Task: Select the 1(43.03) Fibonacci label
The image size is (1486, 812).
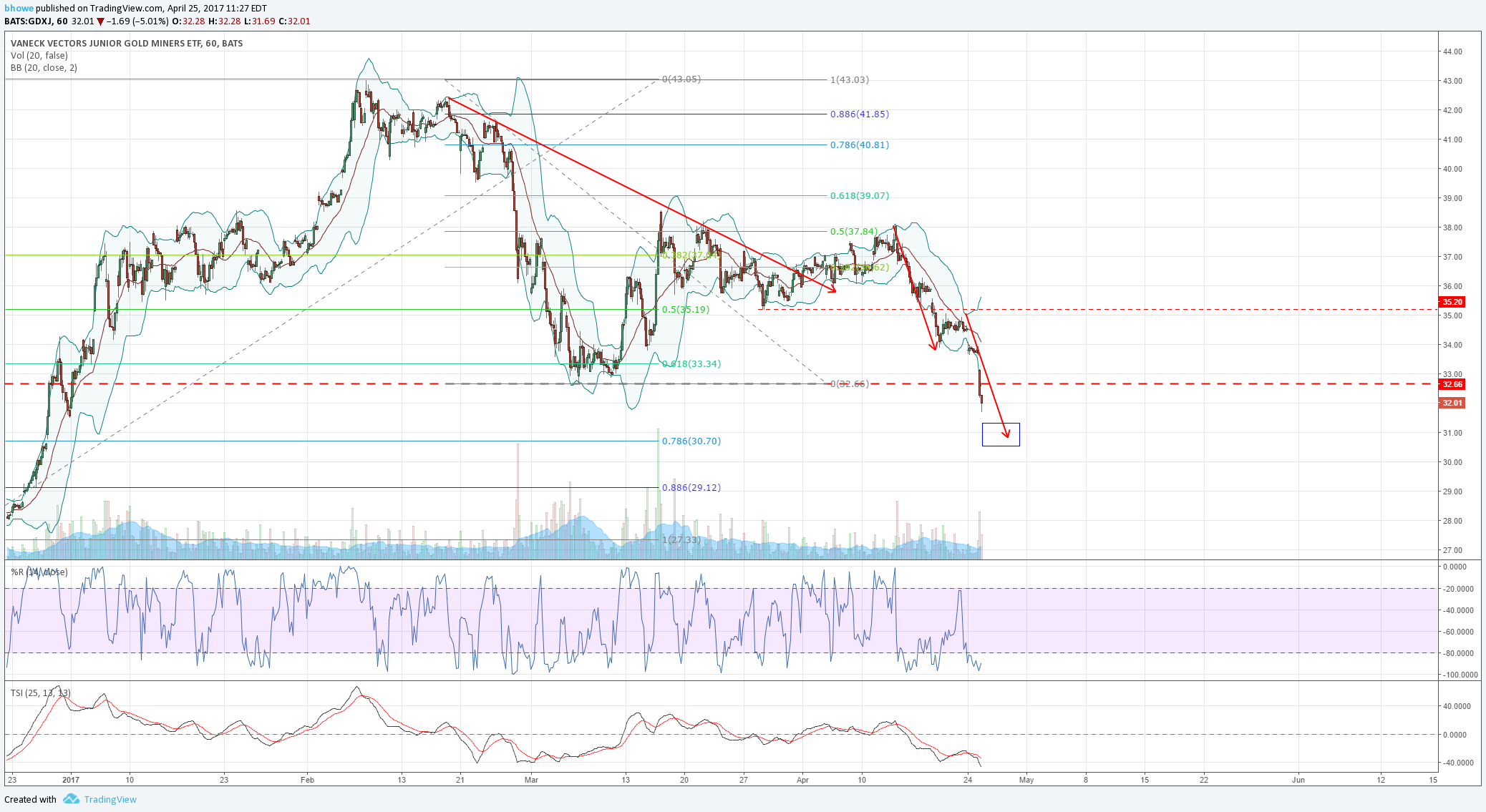Action: [x=850, y=80]
